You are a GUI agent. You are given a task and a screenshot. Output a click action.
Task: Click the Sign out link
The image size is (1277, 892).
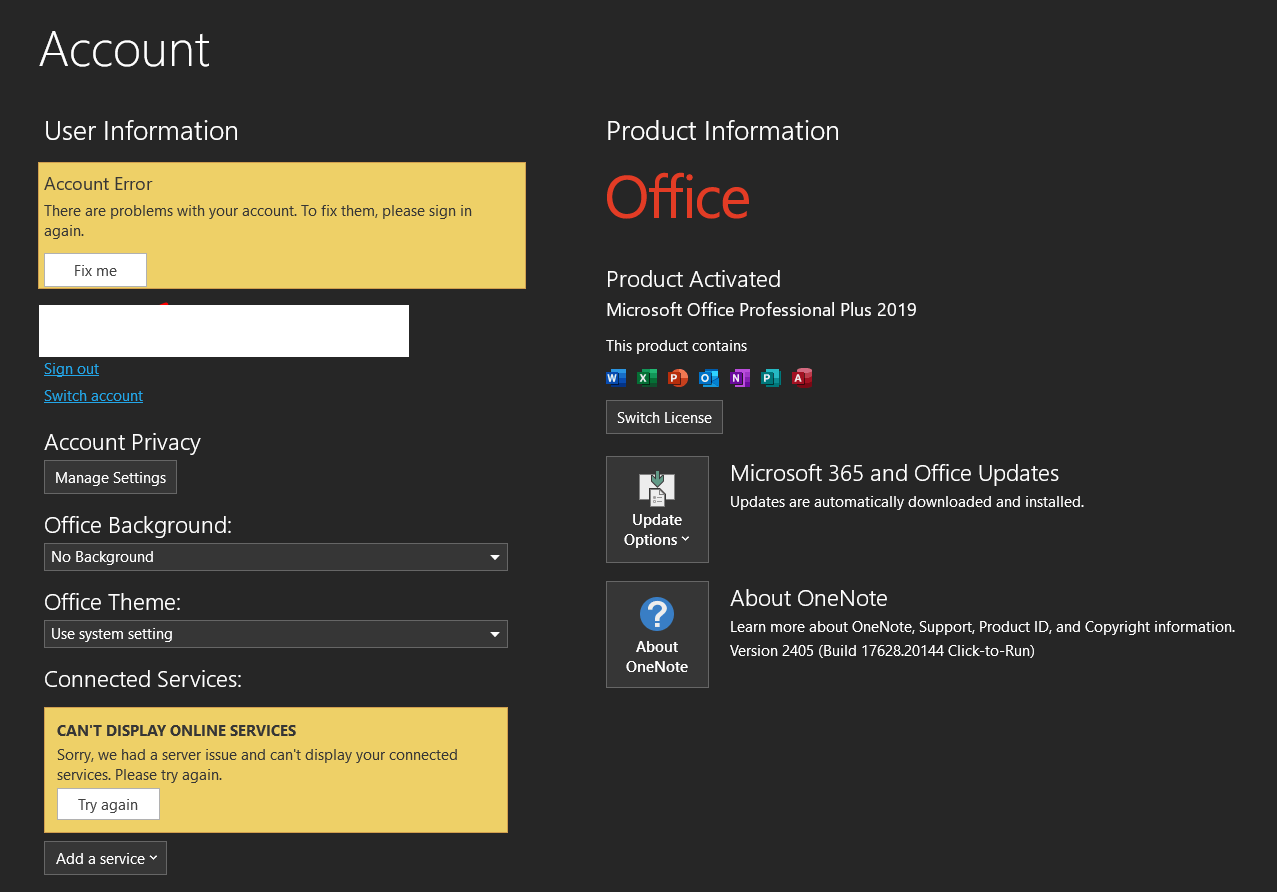(71, 369)
